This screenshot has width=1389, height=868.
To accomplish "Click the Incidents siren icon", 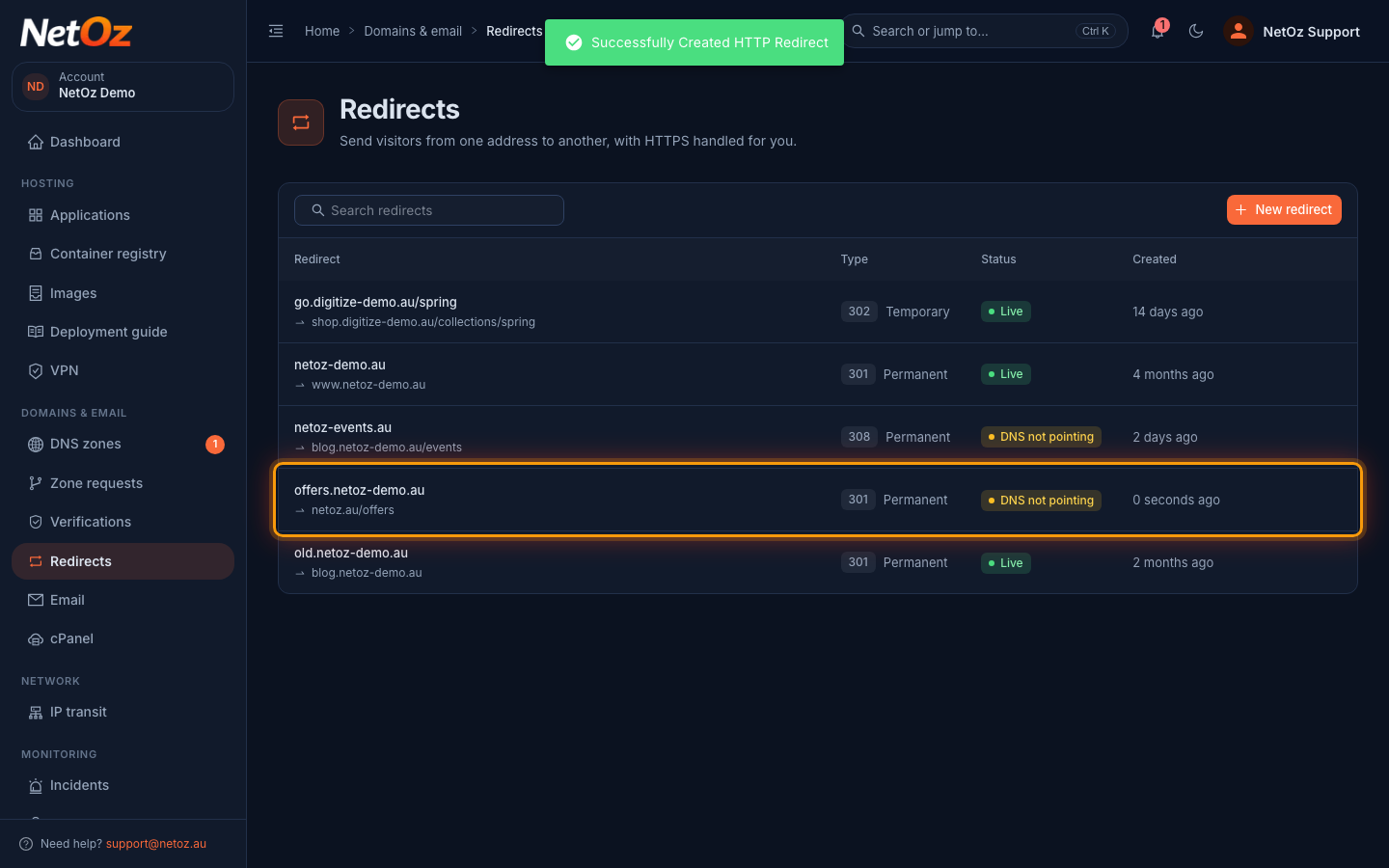I will (x=36, y=785).
